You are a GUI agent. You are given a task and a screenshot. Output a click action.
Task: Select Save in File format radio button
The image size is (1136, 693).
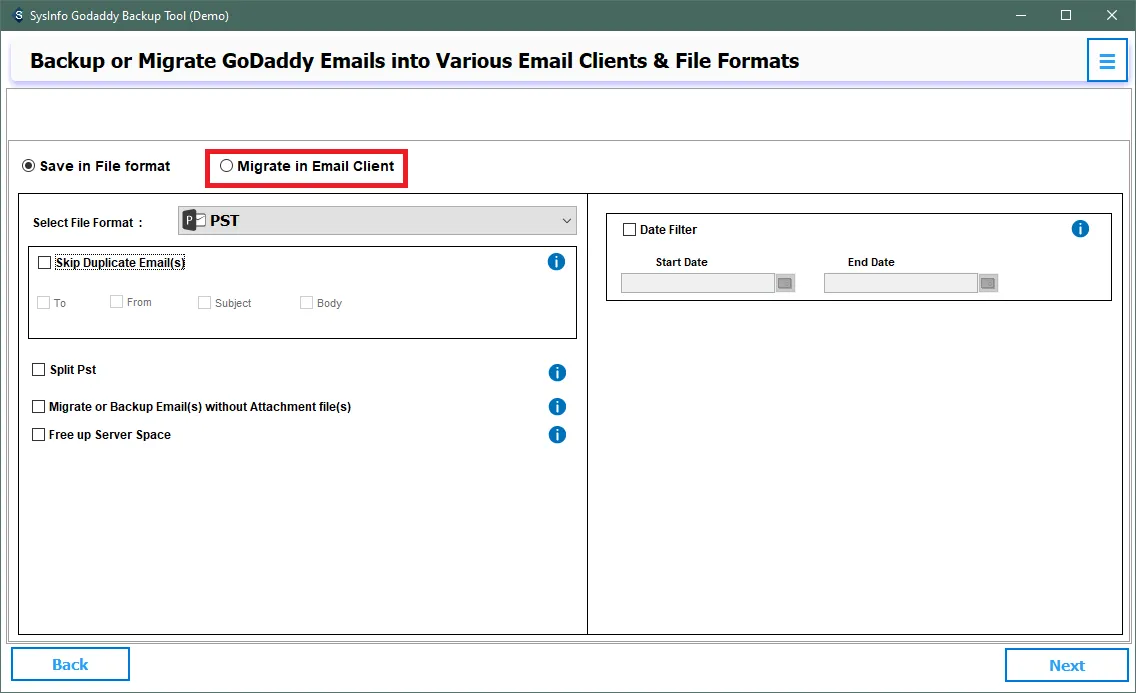(x=29, y=166)
